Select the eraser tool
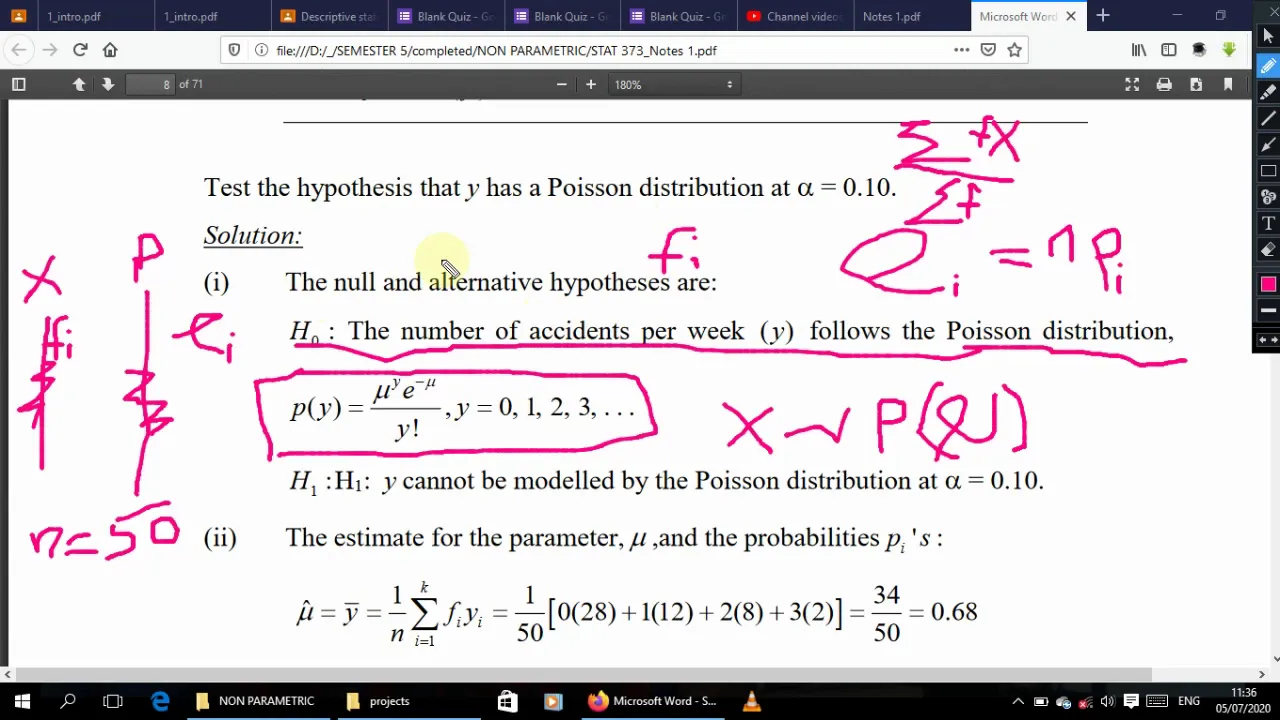1280x720 pixels. coord(1268,249)
